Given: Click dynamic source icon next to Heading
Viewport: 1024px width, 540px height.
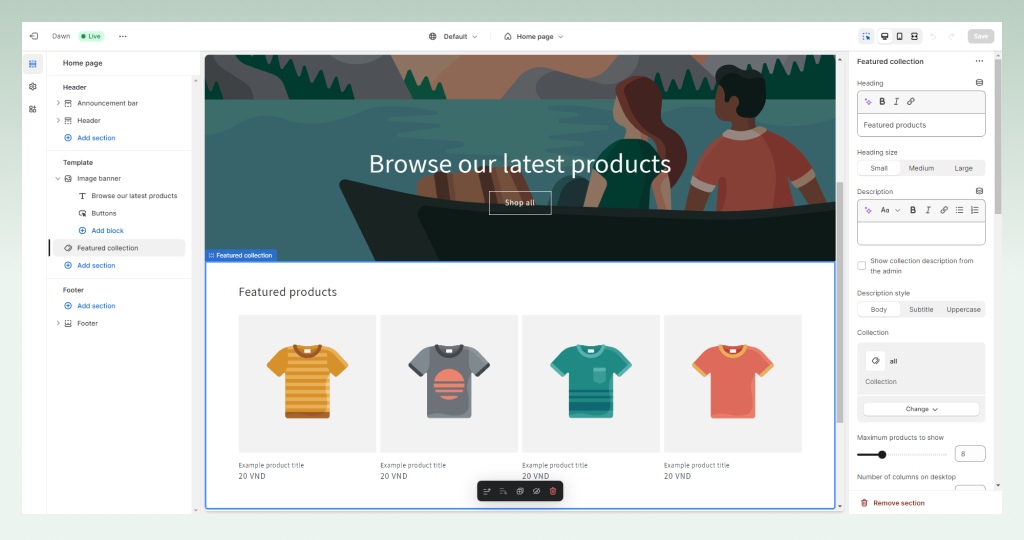Looking at the screenshot, I should 979,83.
